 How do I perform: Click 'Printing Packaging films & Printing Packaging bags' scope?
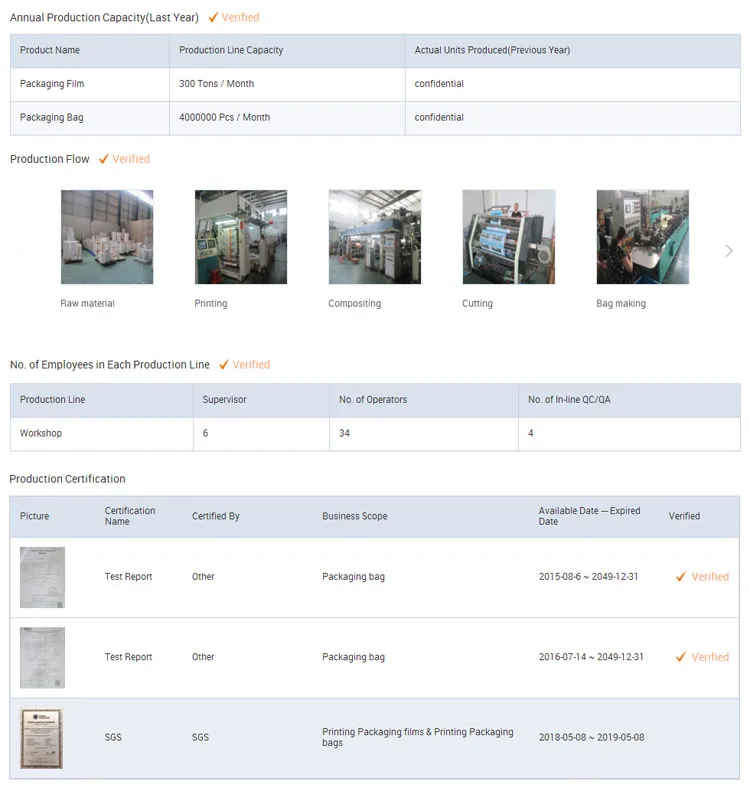417,737
